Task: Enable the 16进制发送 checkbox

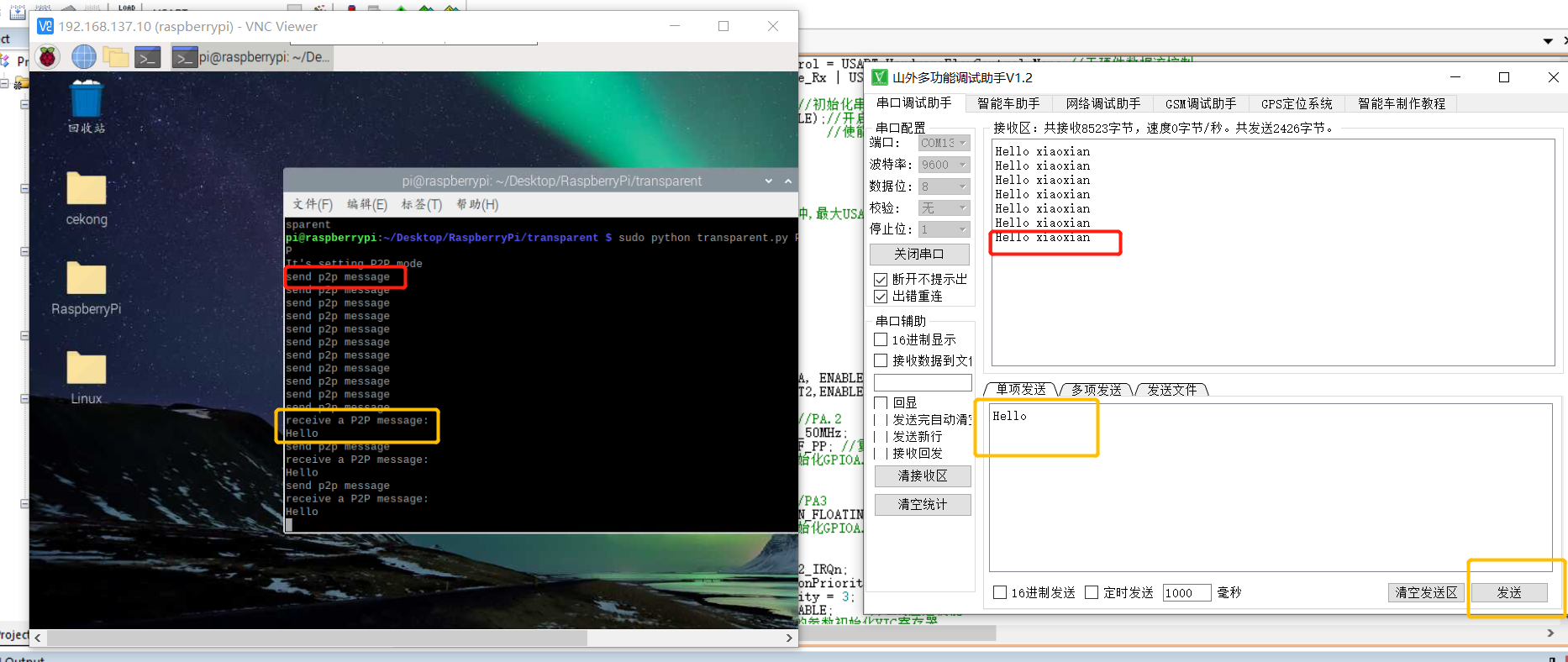Action: pos(1000,592)
